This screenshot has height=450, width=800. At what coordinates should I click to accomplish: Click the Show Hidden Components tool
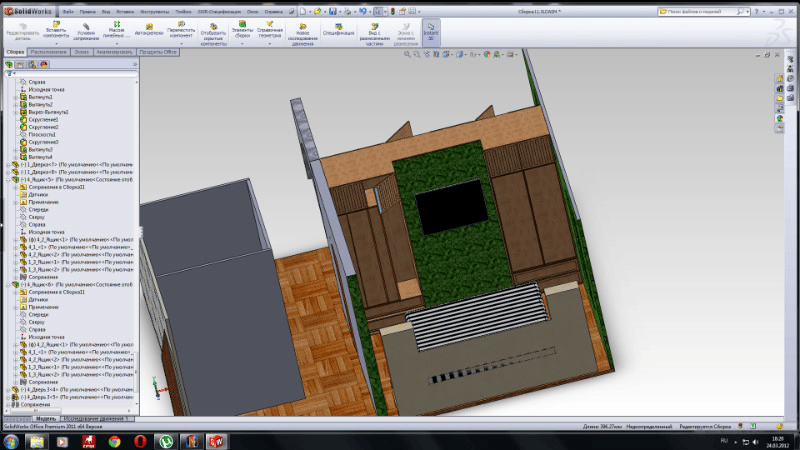click(x=213, y=31)
